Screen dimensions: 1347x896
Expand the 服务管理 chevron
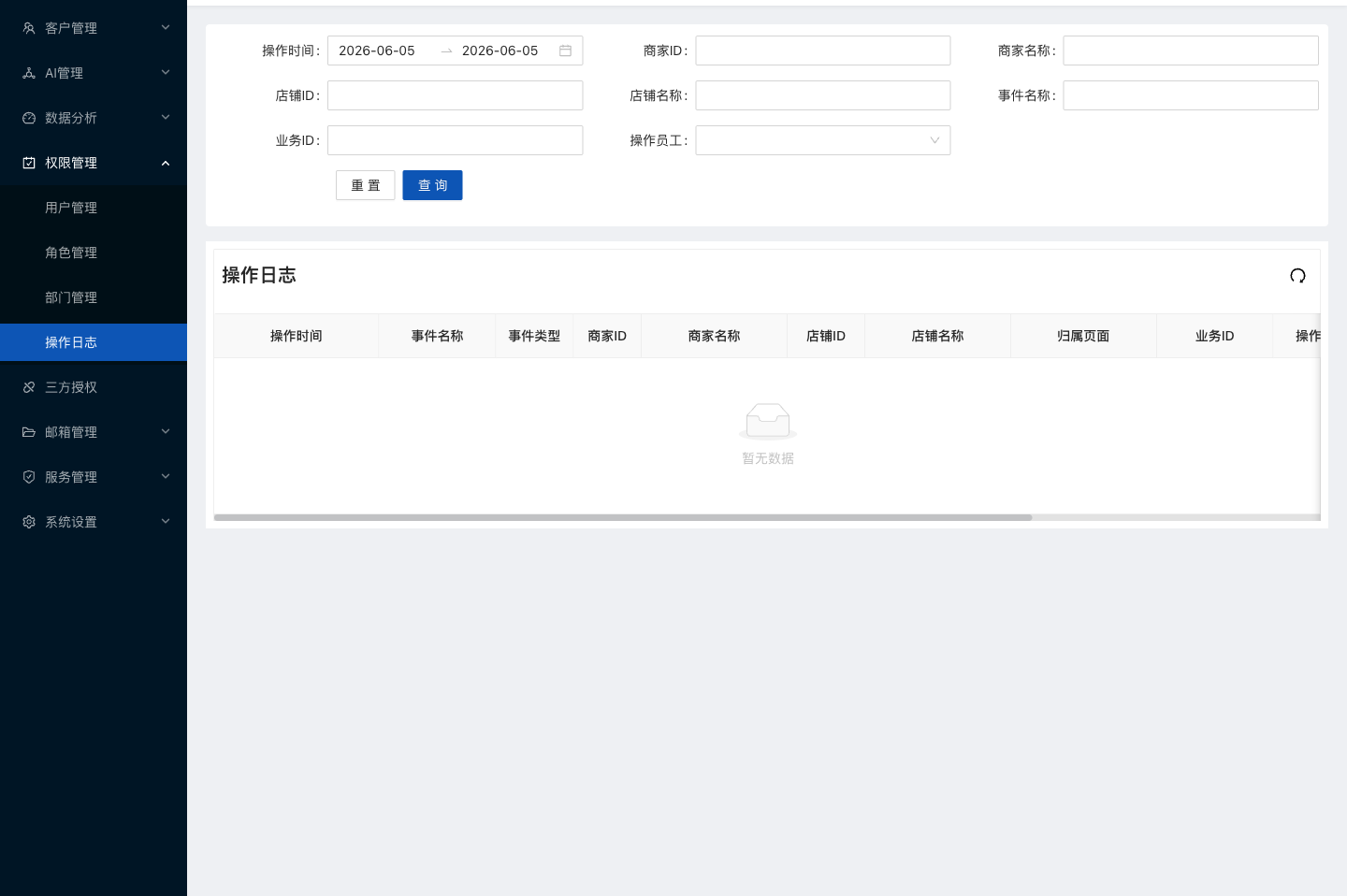[166, 477]
